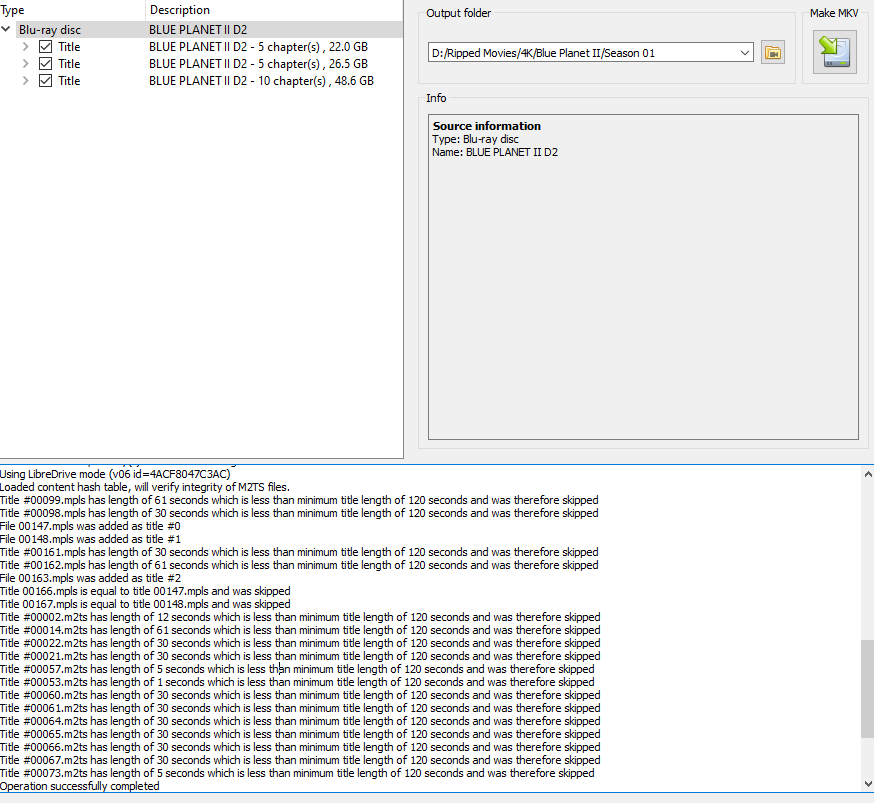Open the output folder dropdown arrow

click(745, 53)
